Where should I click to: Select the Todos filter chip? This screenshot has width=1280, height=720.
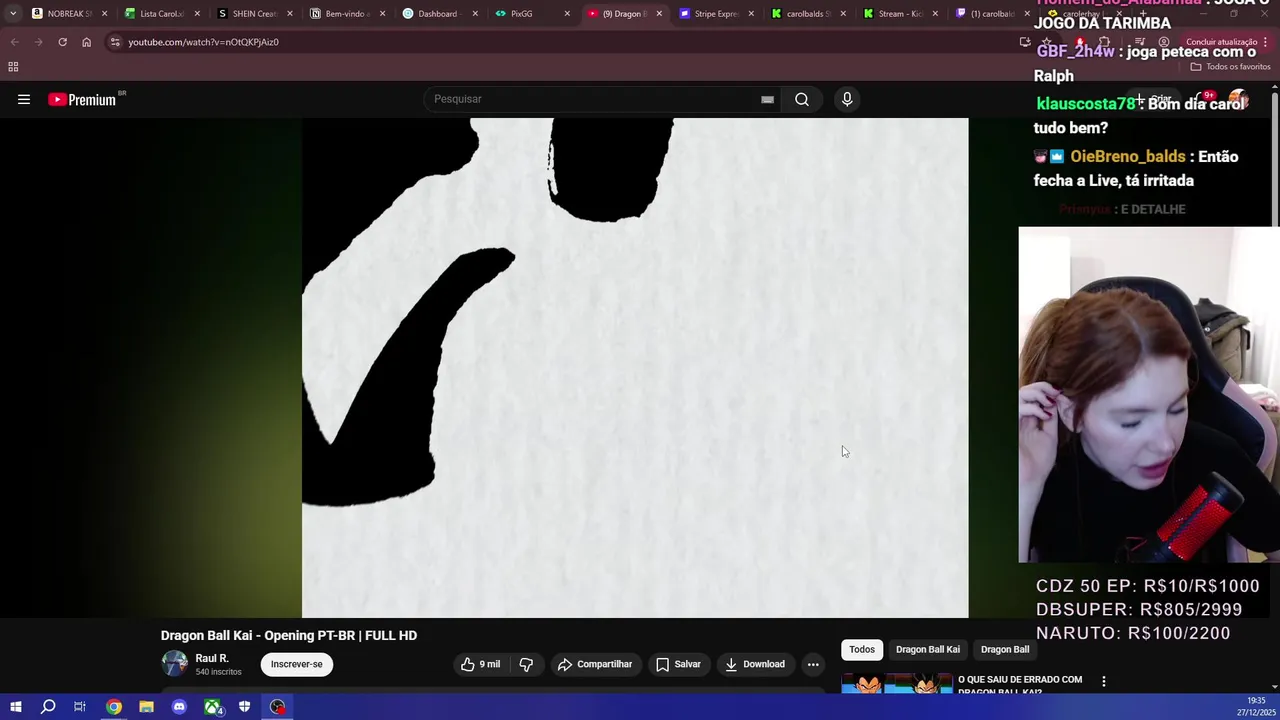point(862,650)
